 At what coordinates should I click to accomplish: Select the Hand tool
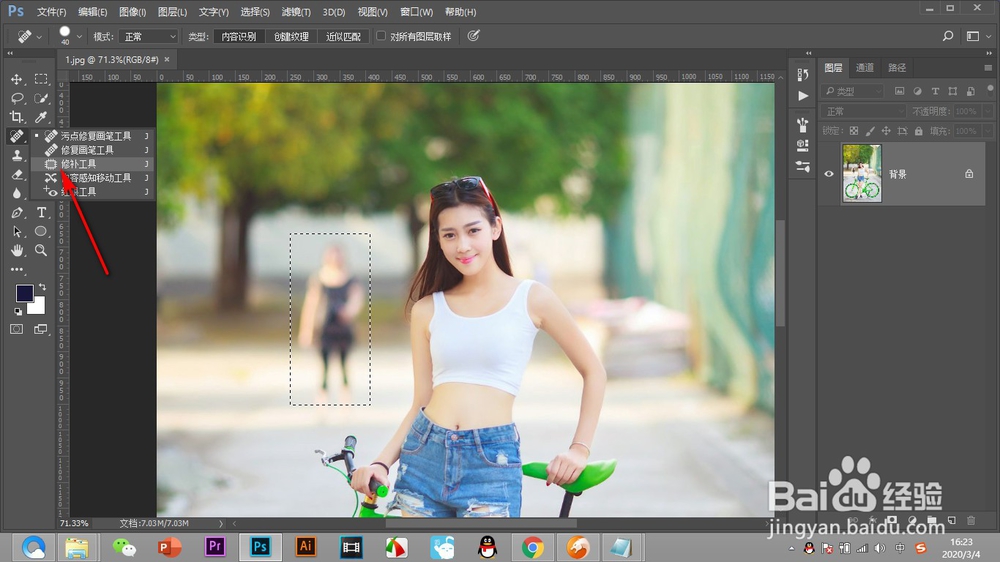click(17, 250)
